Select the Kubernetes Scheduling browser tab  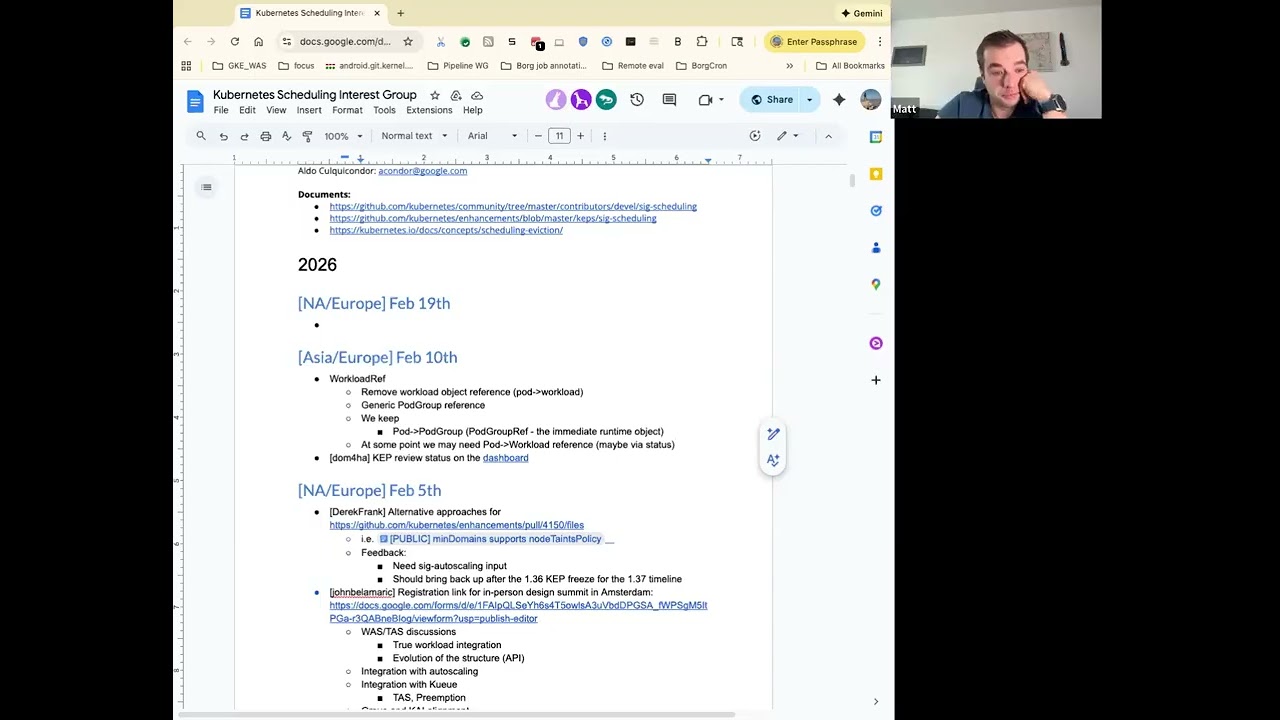click(x=311, y=13)
